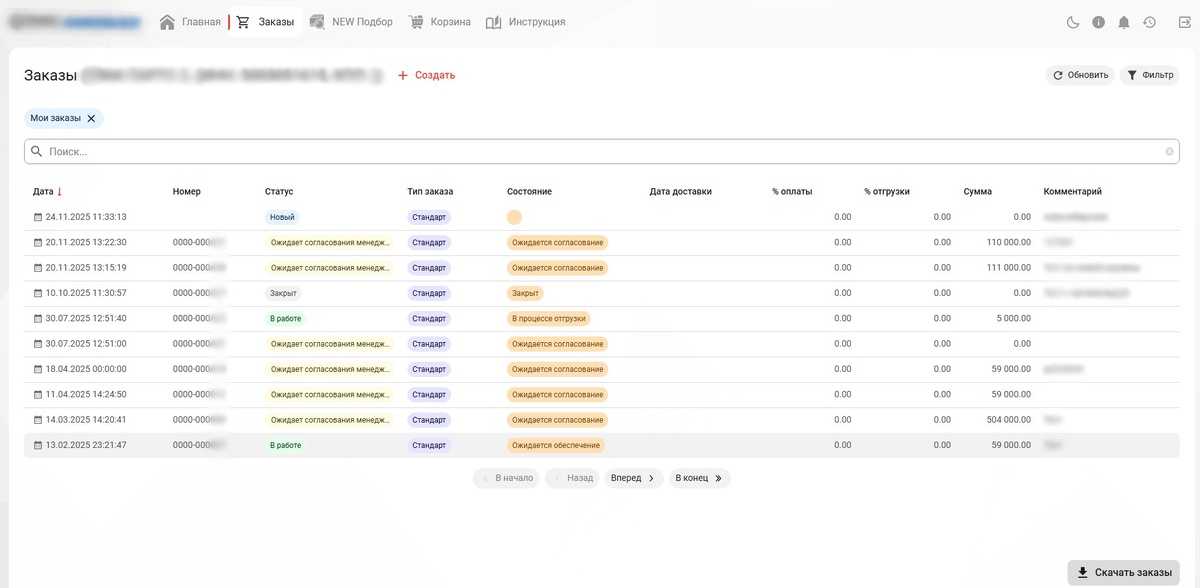Click calendar icon beside 30.07.2025 12:51:00
The image size is (1200, 588).
38,344
